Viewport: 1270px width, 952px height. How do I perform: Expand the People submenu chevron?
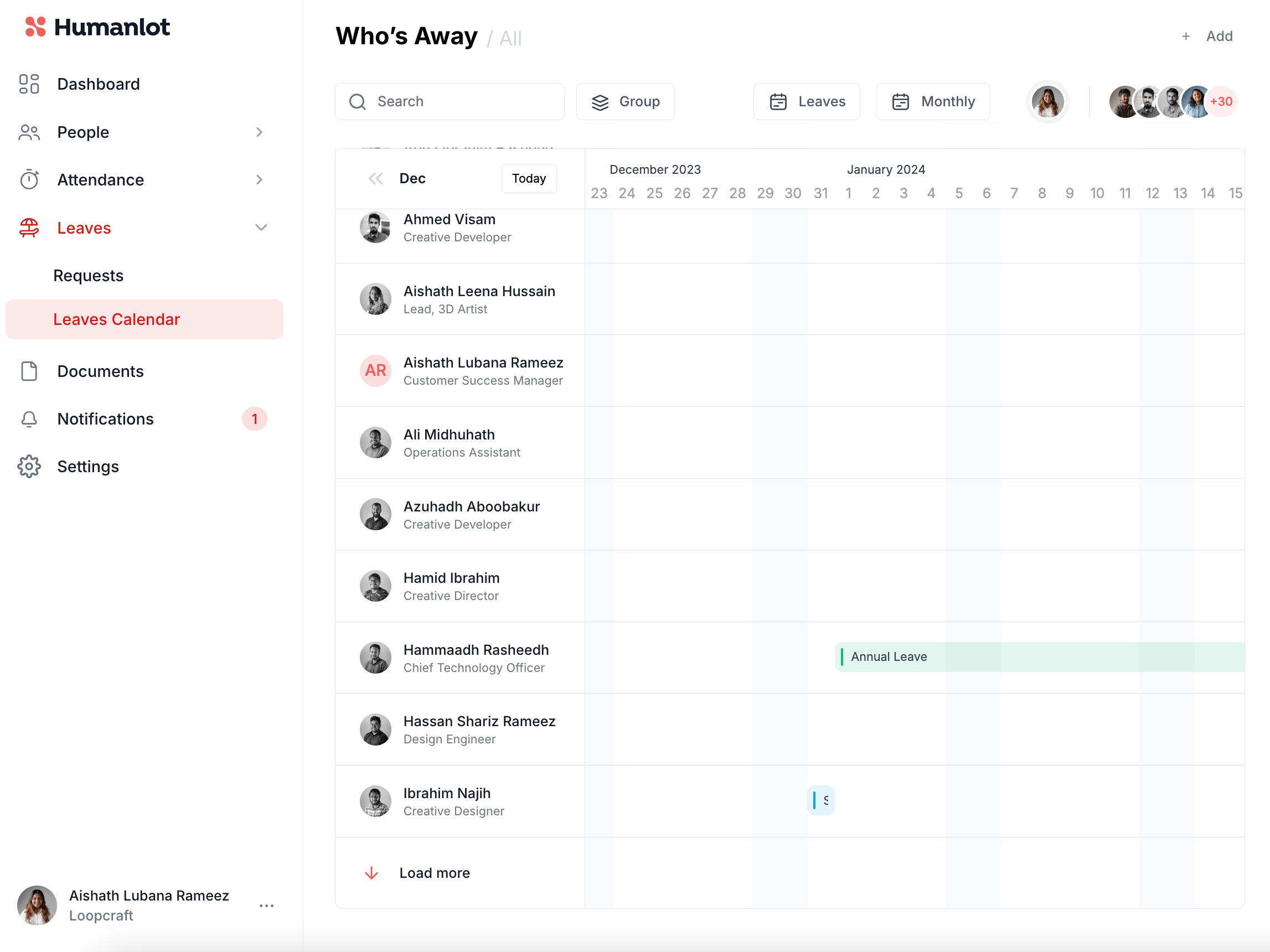coord(260,132)
